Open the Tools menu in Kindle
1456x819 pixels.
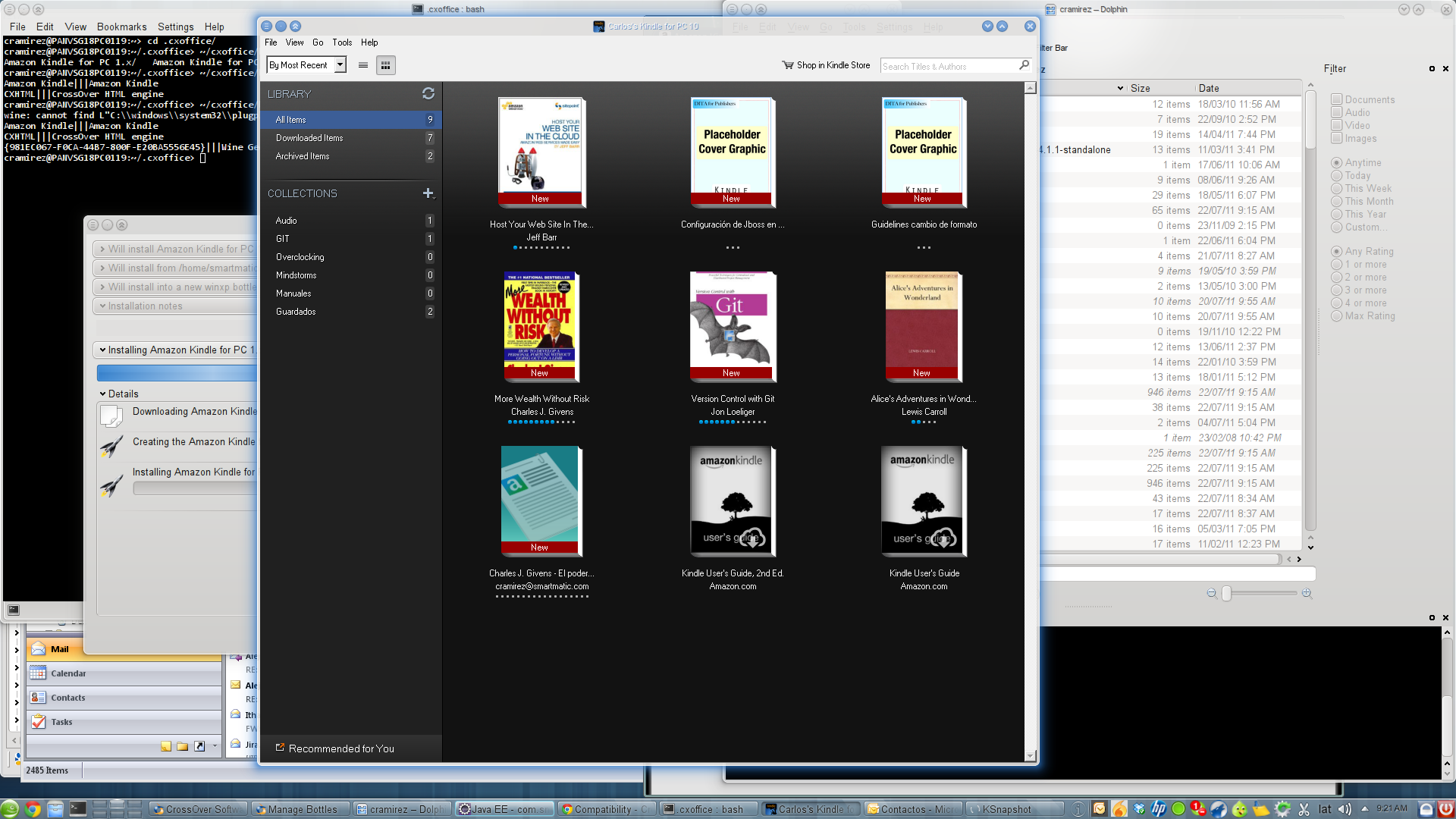coord(341,42)
